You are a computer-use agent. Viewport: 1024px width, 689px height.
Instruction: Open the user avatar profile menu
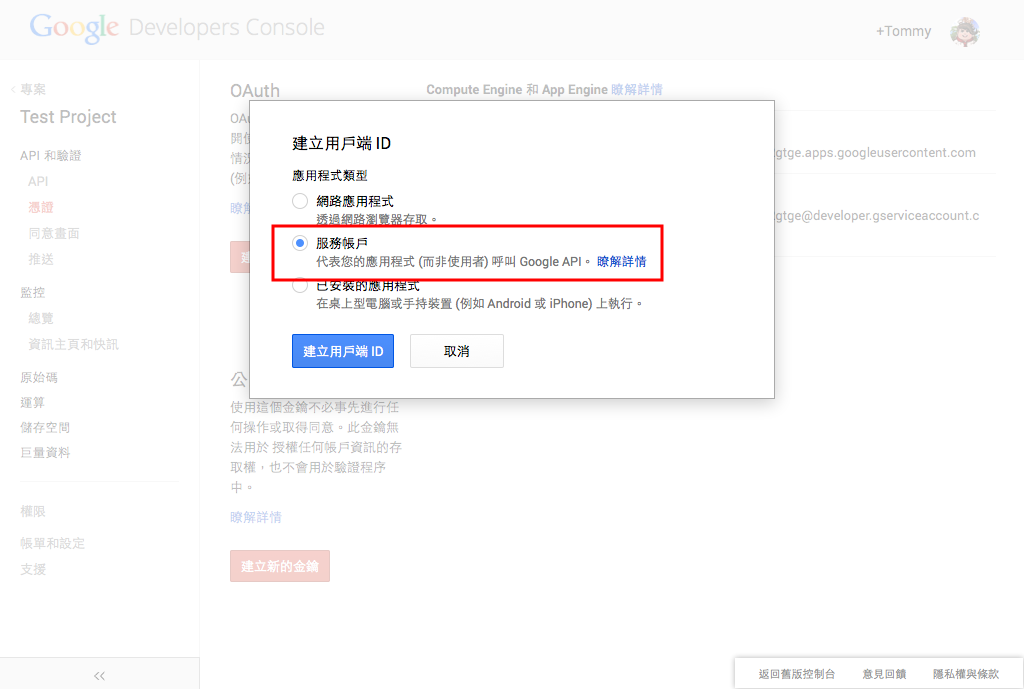click(x=964, y=31)
